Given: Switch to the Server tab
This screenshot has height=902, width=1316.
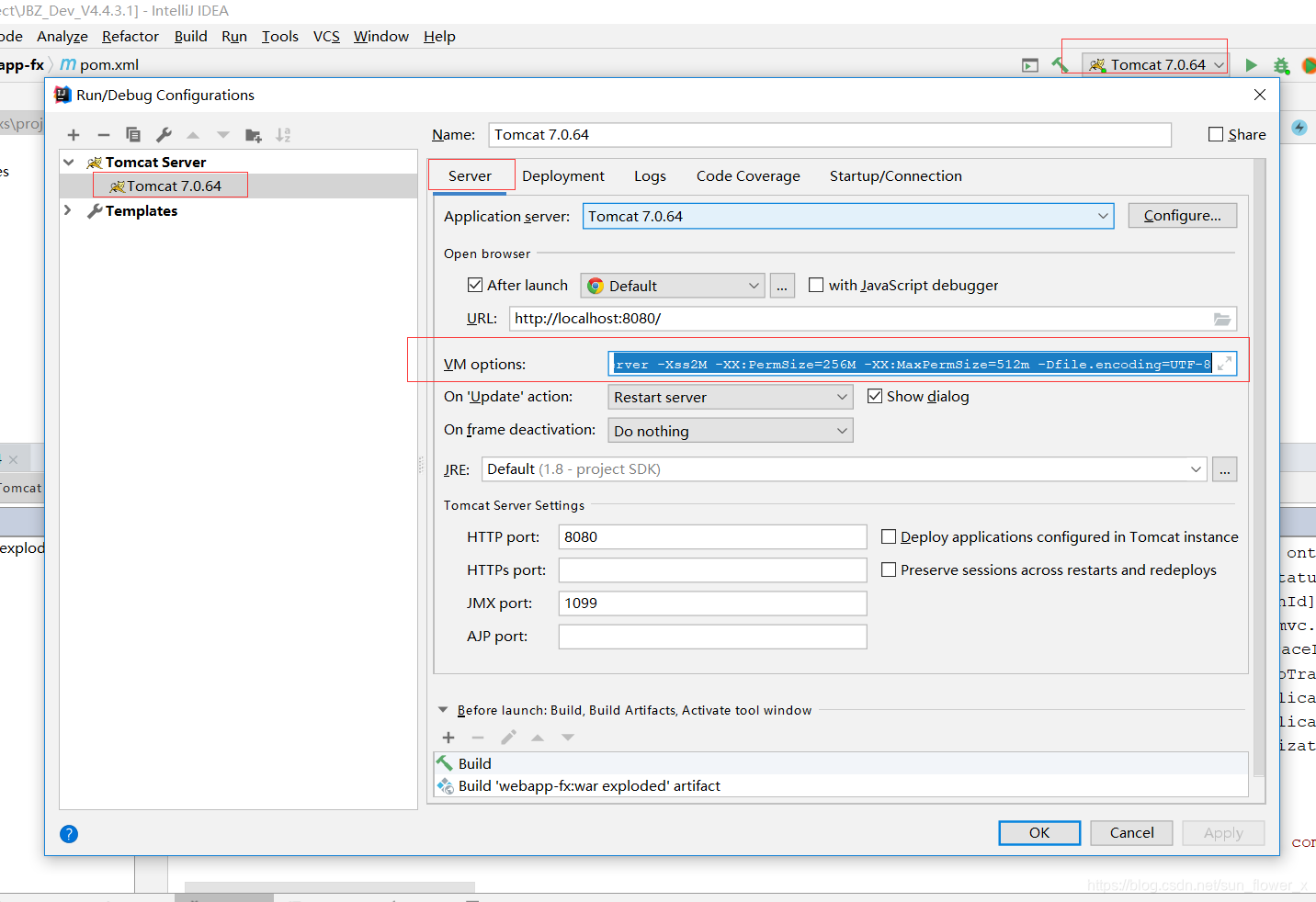Looking at the screenshot, I should tap(470, 175).
